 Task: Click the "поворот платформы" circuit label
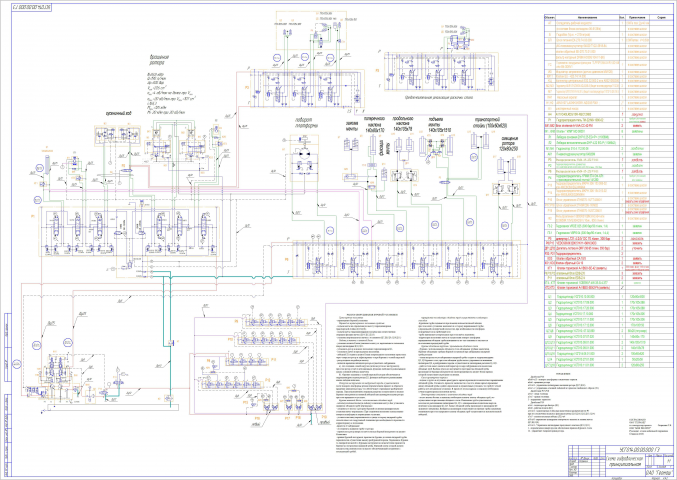tap(306, 123)
